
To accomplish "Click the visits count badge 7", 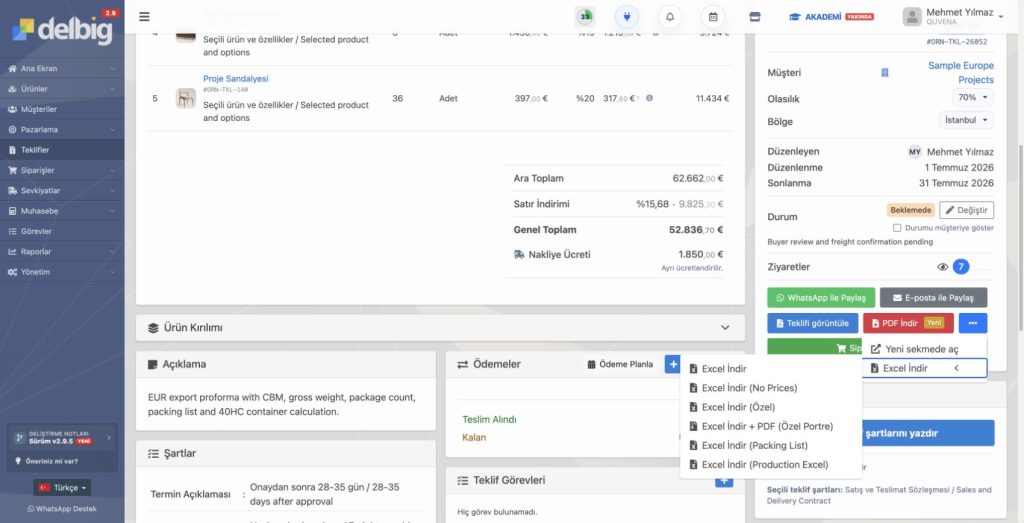I will pos(961,266).
